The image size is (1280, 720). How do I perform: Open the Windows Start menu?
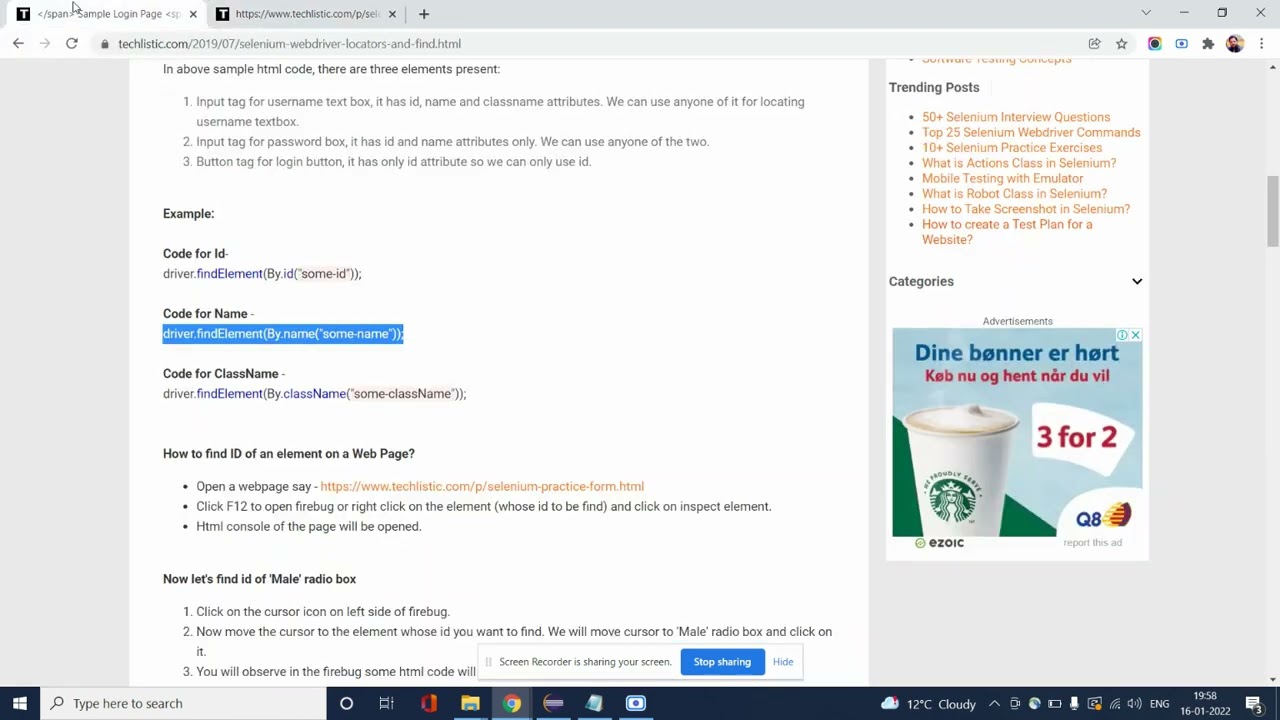[19, 703]
